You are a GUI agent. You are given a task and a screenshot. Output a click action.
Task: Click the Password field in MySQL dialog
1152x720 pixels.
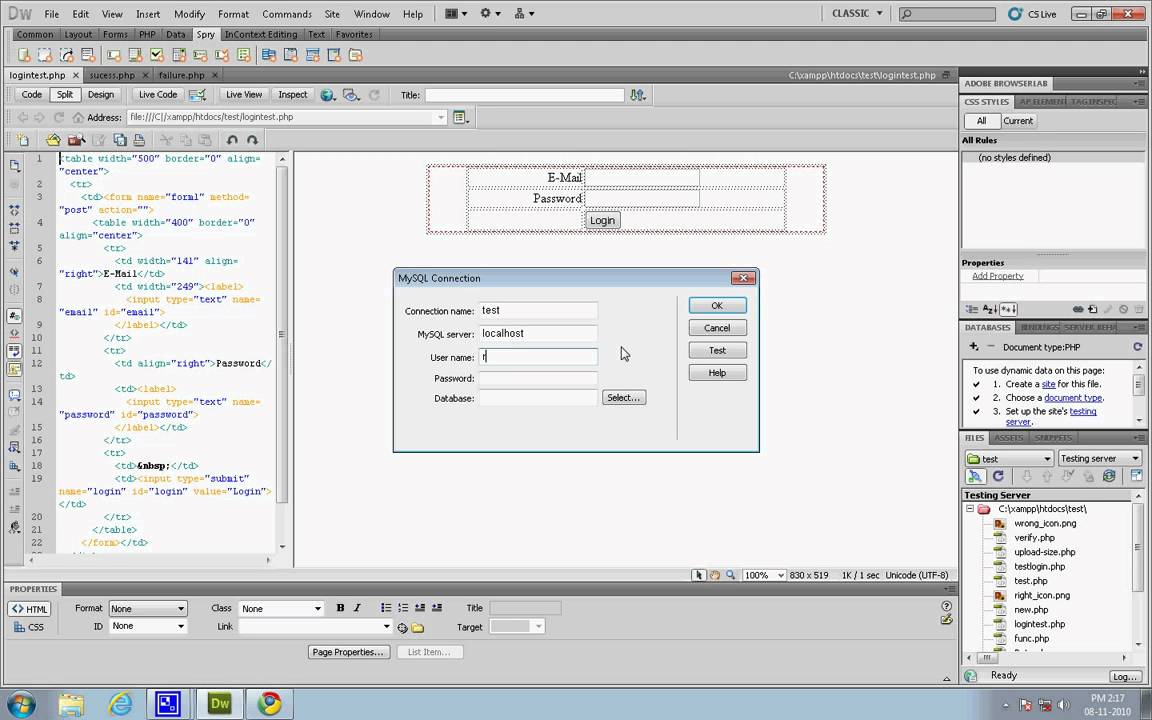pos(538,378)
